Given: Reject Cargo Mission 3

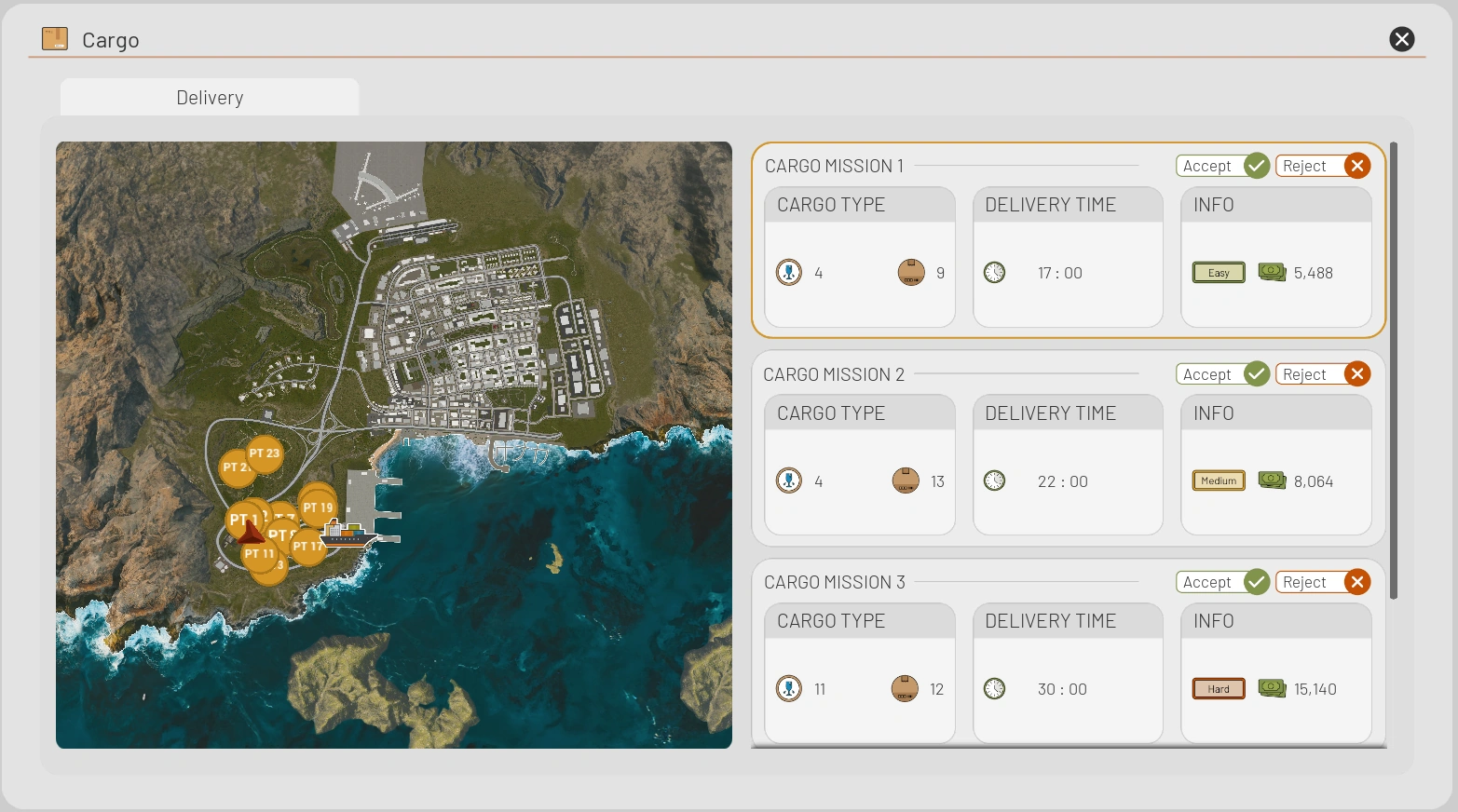Looking at the screenshot, I should [1323, 582].
